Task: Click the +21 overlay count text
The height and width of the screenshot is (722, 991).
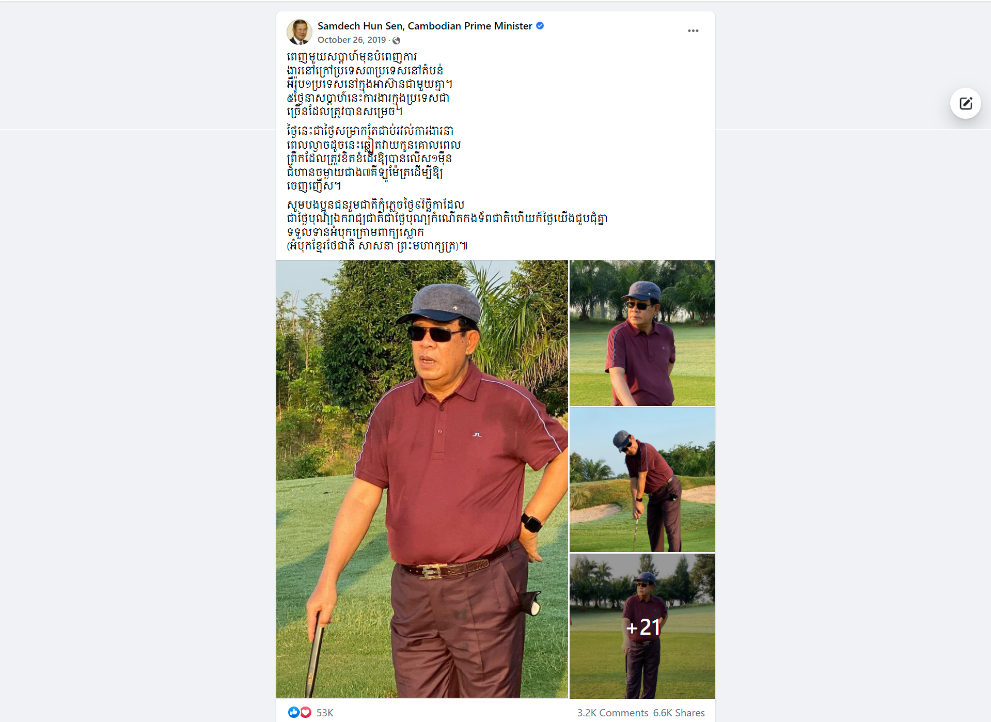Action: coord(643,627)
